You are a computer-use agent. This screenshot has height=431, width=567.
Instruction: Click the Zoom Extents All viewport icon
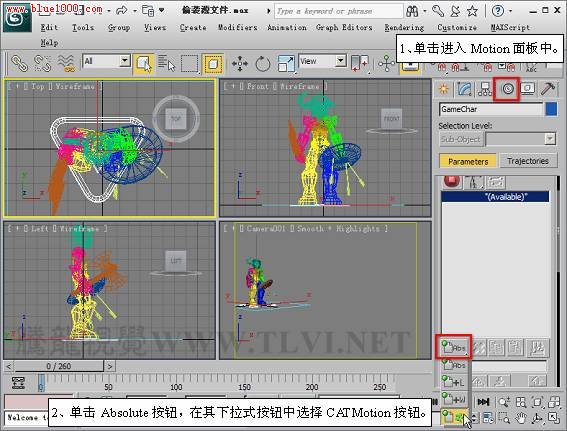[x=554, y=402]
